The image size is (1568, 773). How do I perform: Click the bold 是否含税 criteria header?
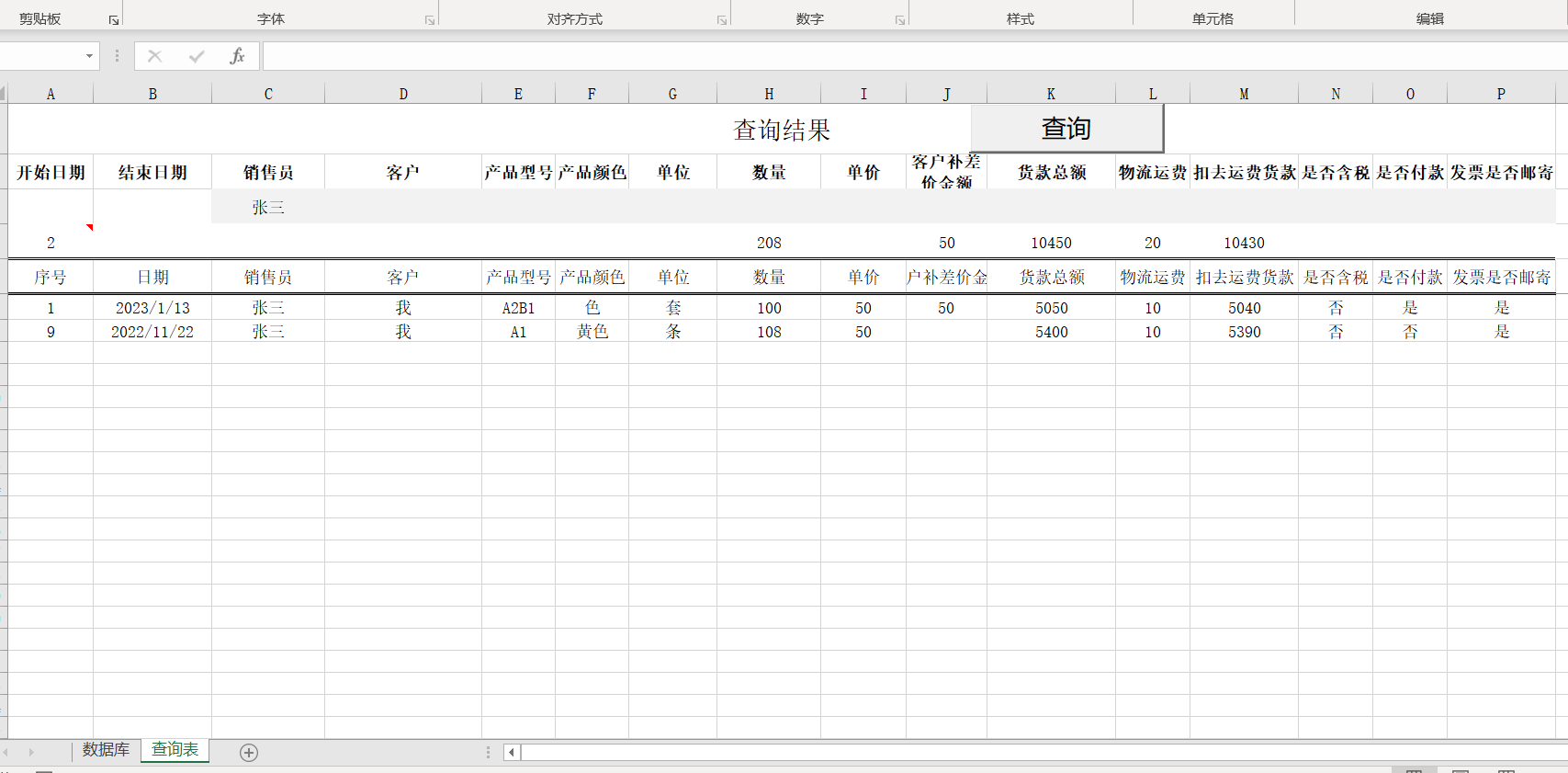coord(1336,172)
